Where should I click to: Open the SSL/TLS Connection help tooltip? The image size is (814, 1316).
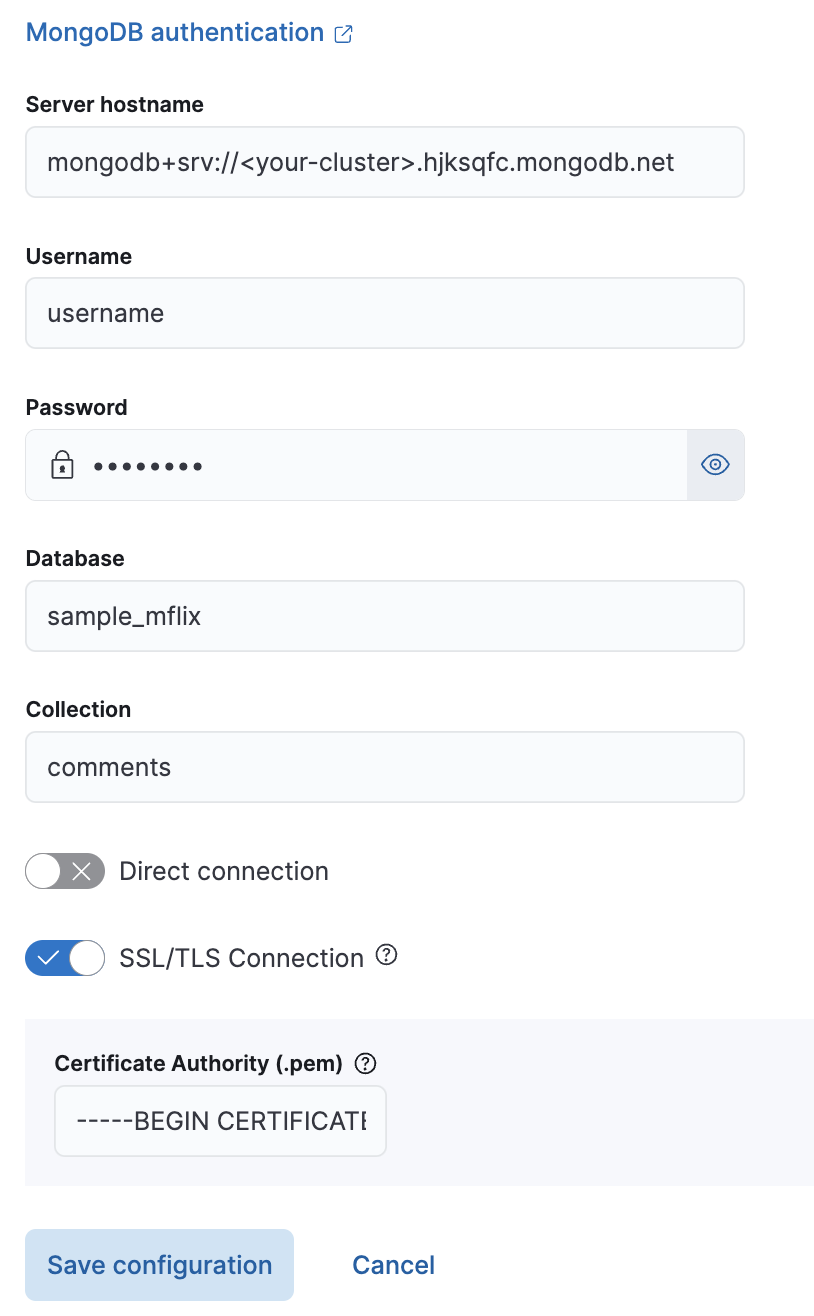click(386, 956)
